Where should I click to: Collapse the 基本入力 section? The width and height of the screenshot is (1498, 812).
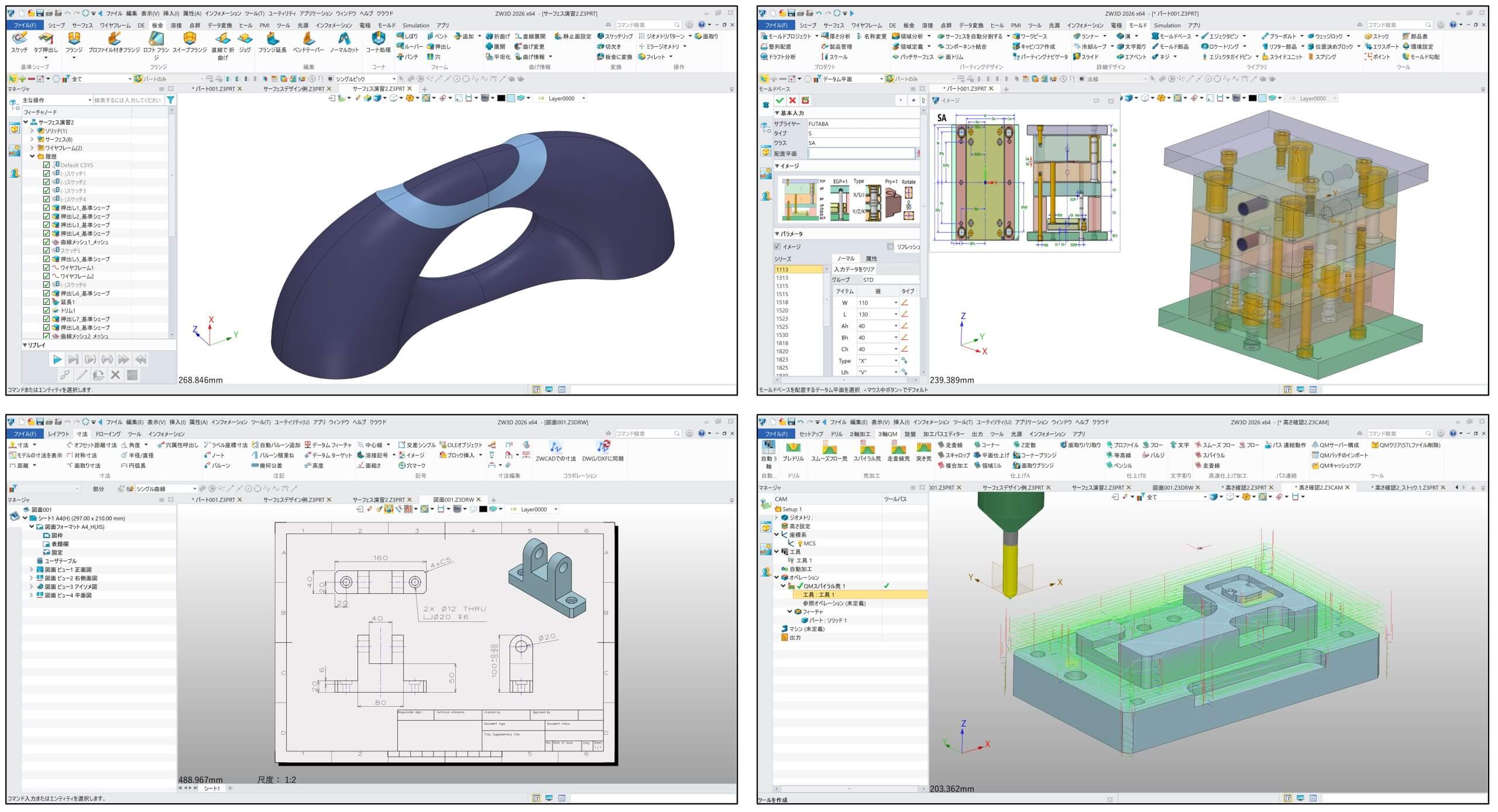coord(778,113)
